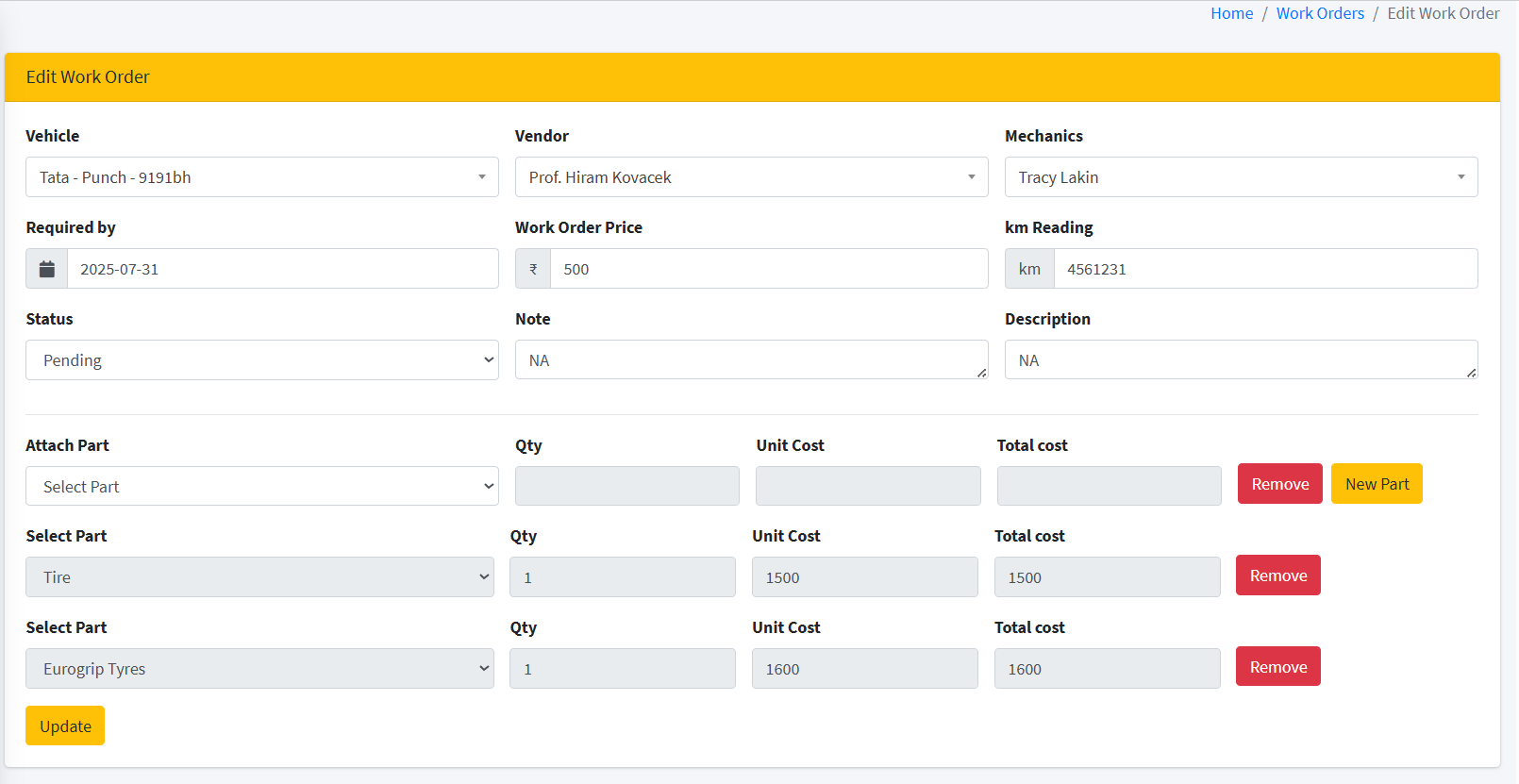Click inside the Description text area
Image resolution: width=1519 pixels, height=784 pixels.
click(x=1241, y=360)
